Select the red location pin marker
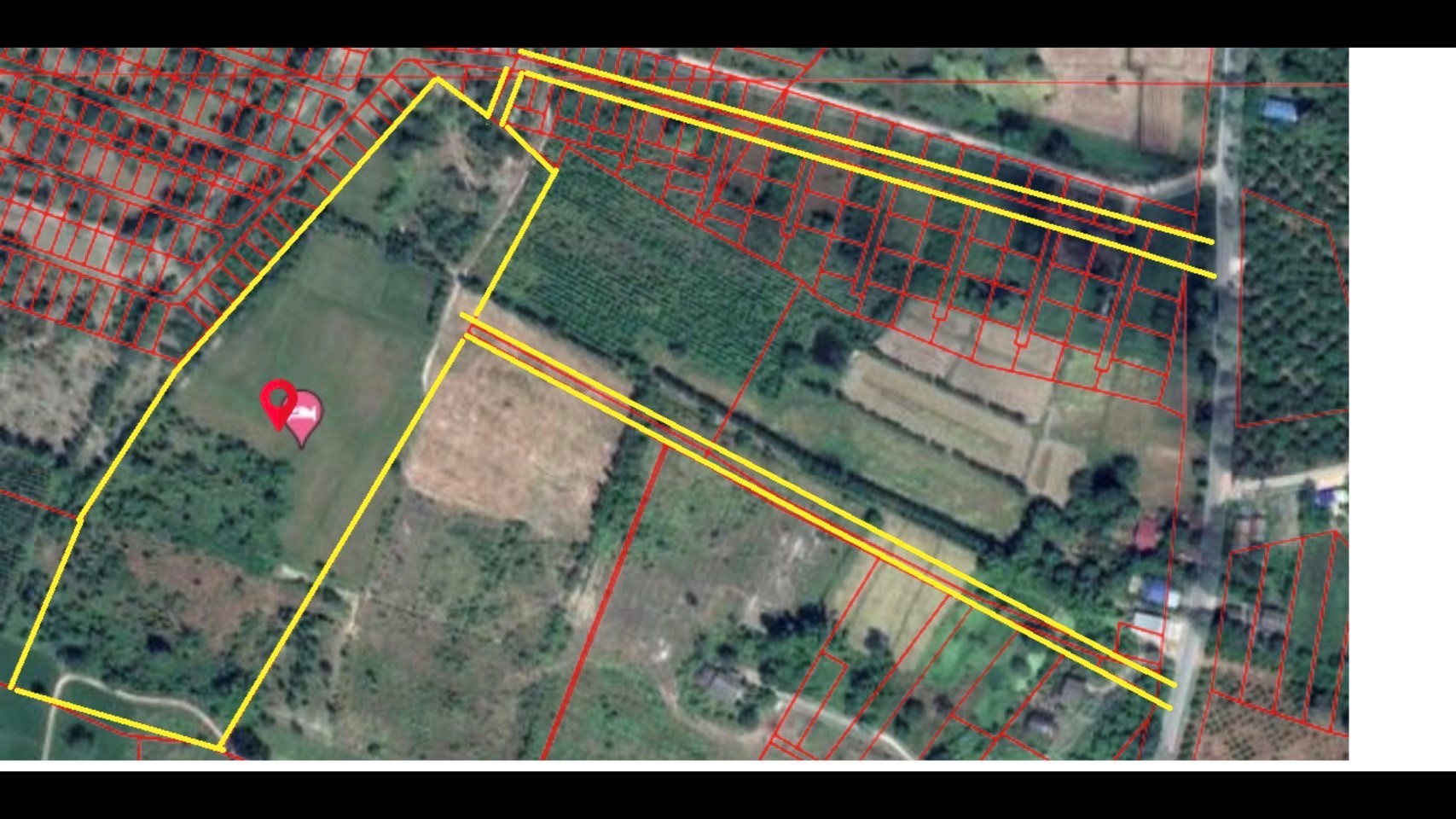Viewport: 1456px width, 819px height. [x=277, y=404]
